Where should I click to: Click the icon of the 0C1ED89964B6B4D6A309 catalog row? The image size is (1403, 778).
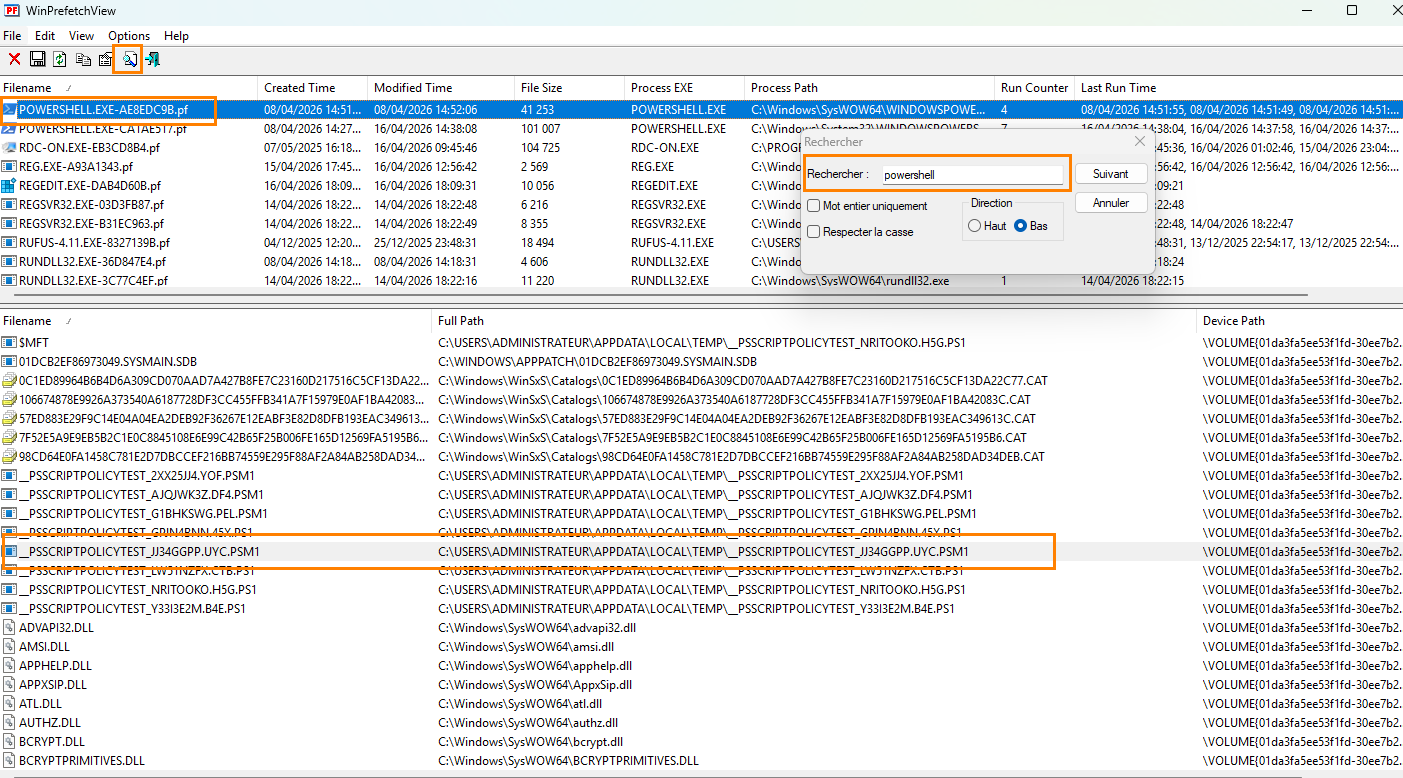(x=9, y=381)
